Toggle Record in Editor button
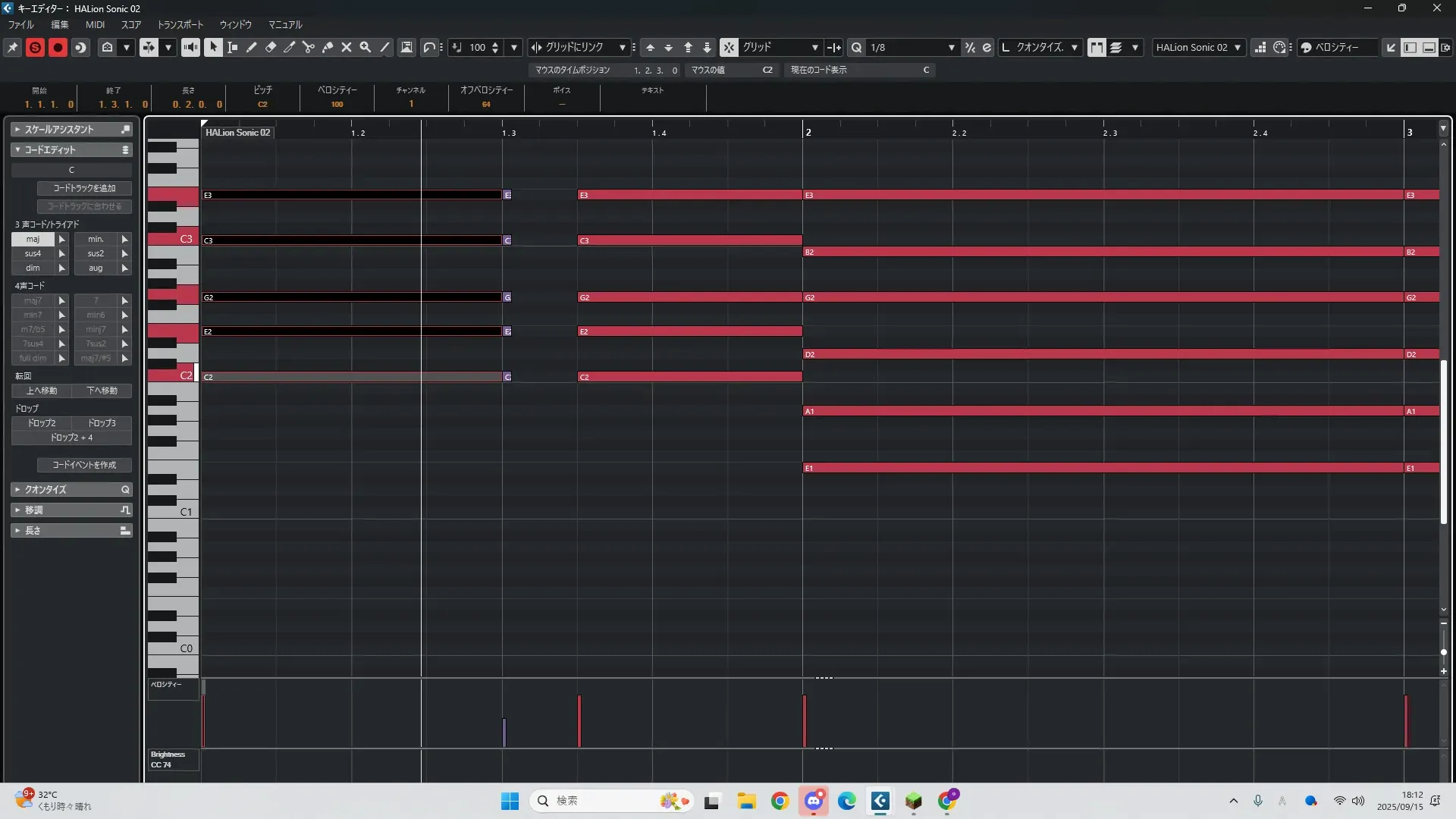 58,47
